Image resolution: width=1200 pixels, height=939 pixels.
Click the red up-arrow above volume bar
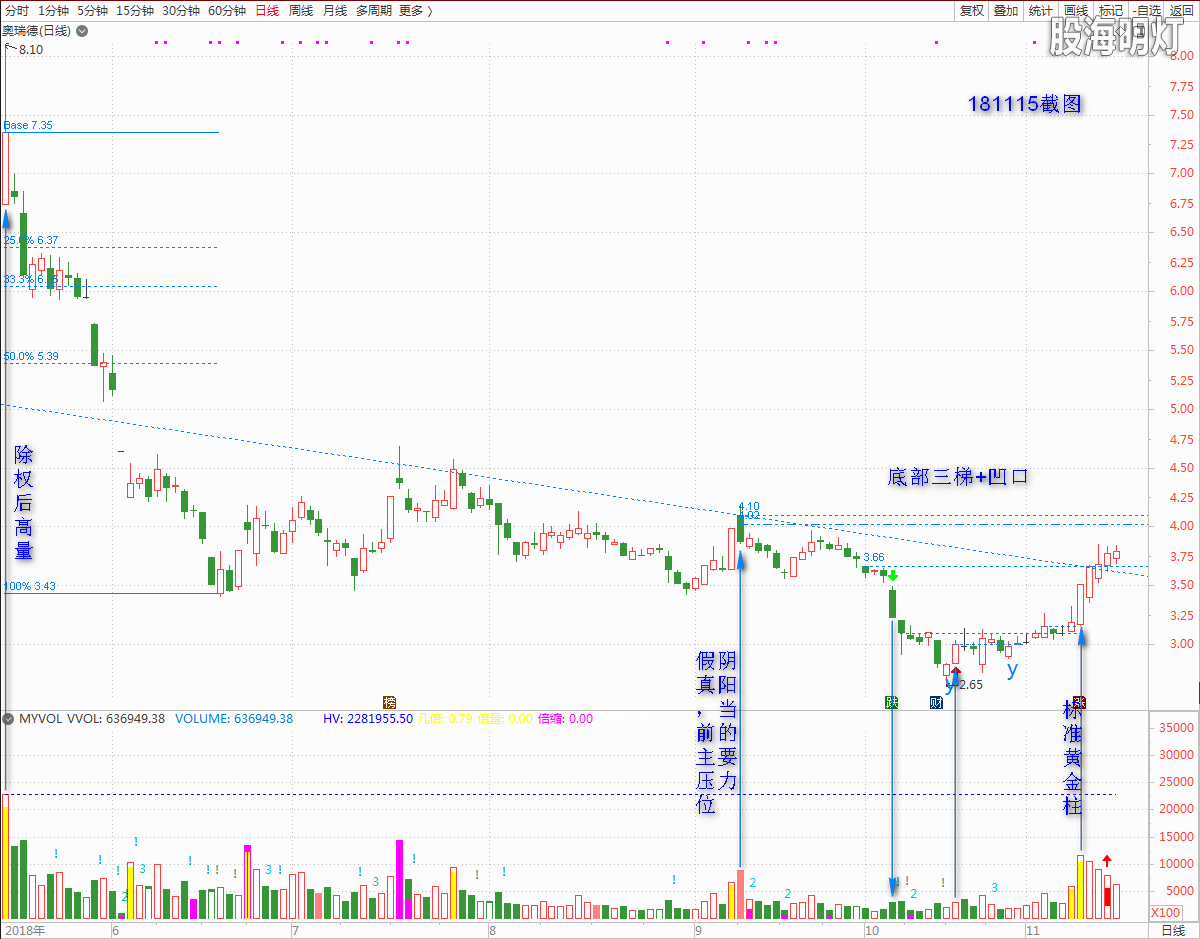[1107, 861]
